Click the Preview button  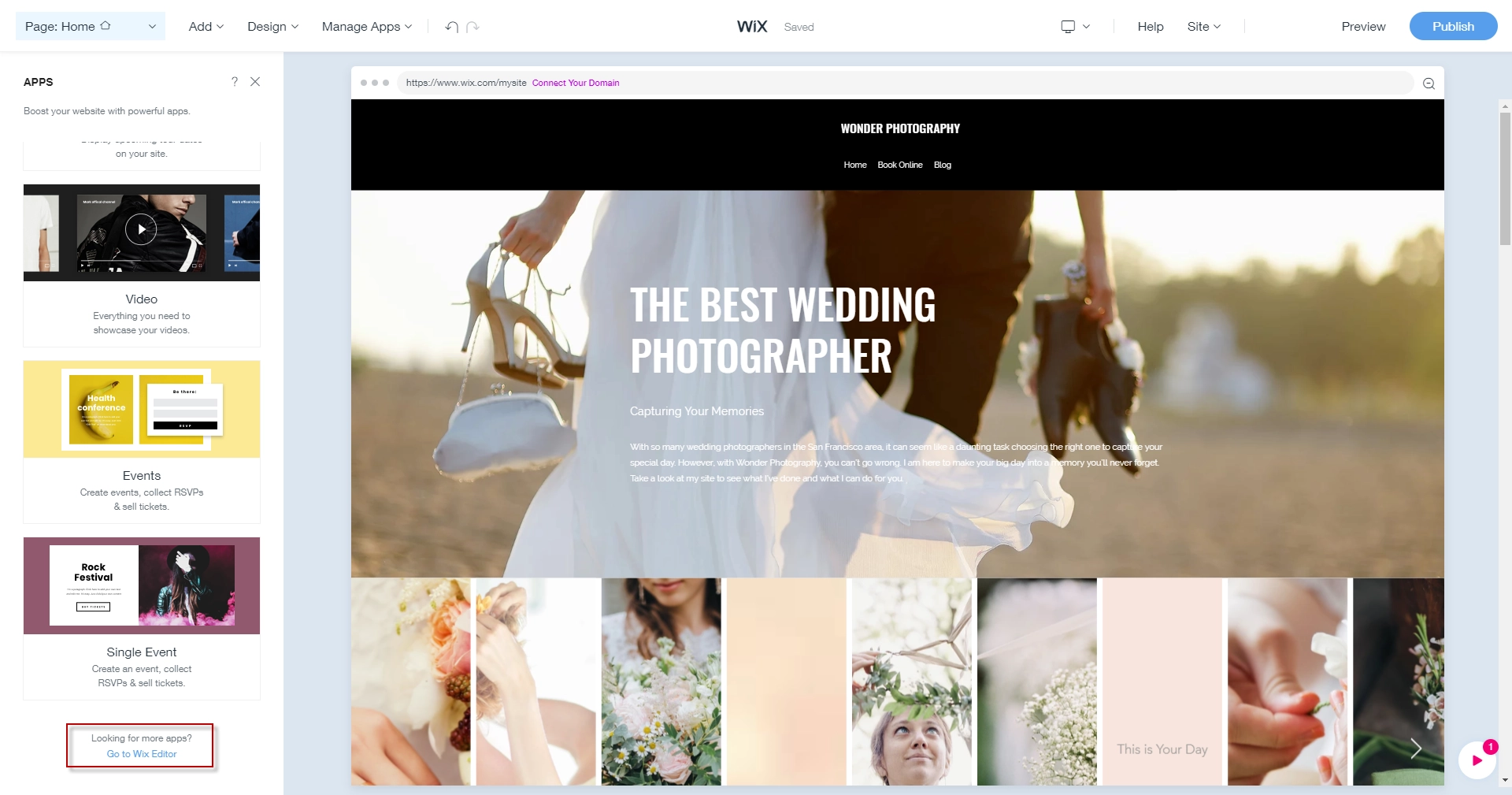pos(1363,27)
